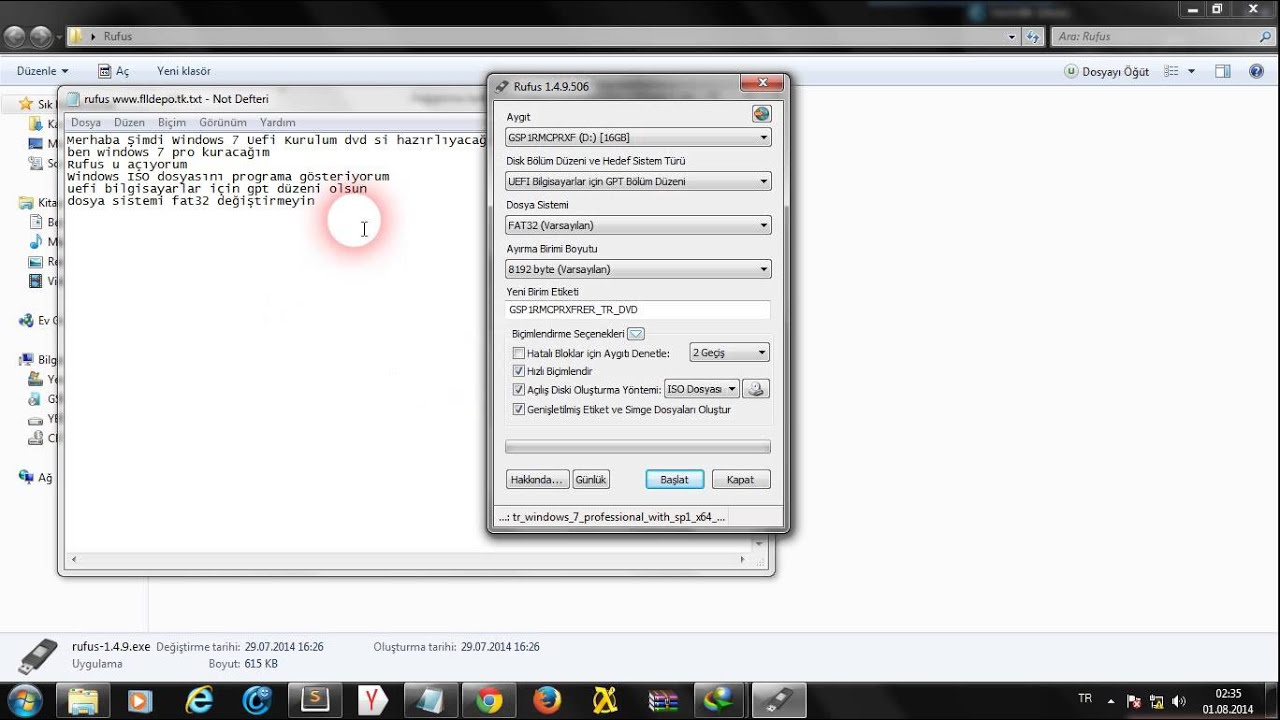Click the ISO disc browse icon in Rufus
Image resolution: width=1280 pixels, height=720 pixels.
(x=758, y=389)
